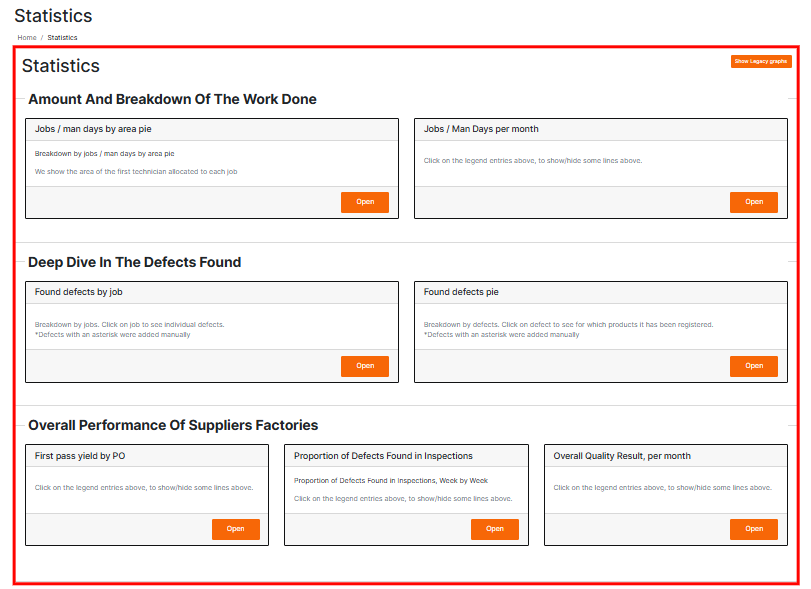Click 'Amount And Breakdown Of The Work Done' heading
Image resolution: width=811 pixels, height=589 pixels.
coord(172,99)
